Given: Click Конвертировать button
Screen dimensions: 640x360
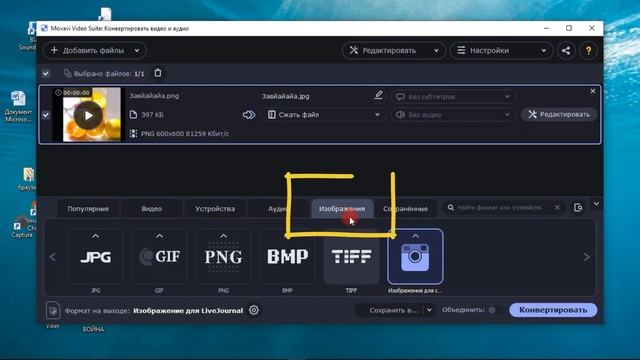Looking at the screenshot, I should [x=553, y=310].
